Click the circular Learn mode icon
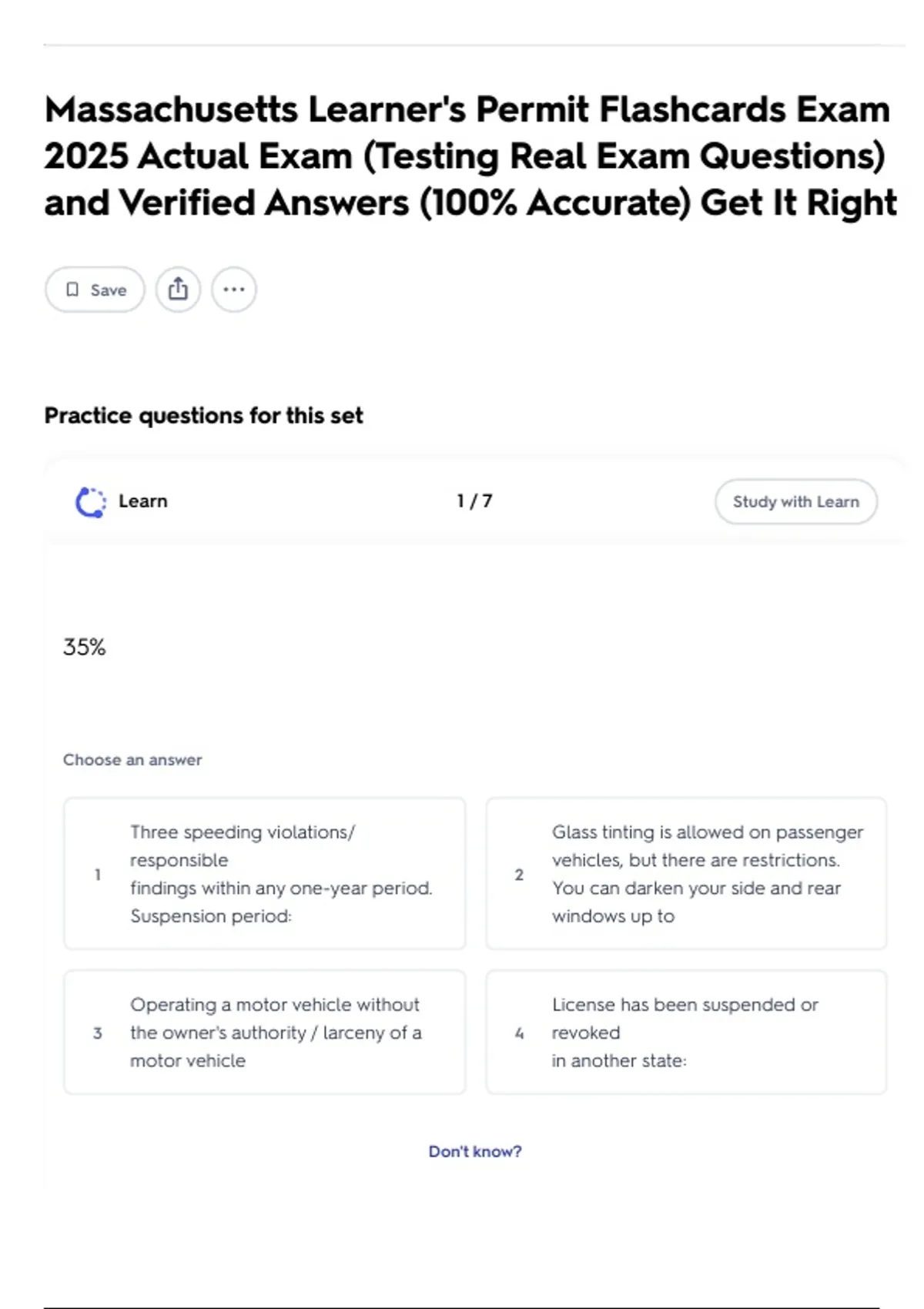The image size is (924, 1309). coord(91,502)
